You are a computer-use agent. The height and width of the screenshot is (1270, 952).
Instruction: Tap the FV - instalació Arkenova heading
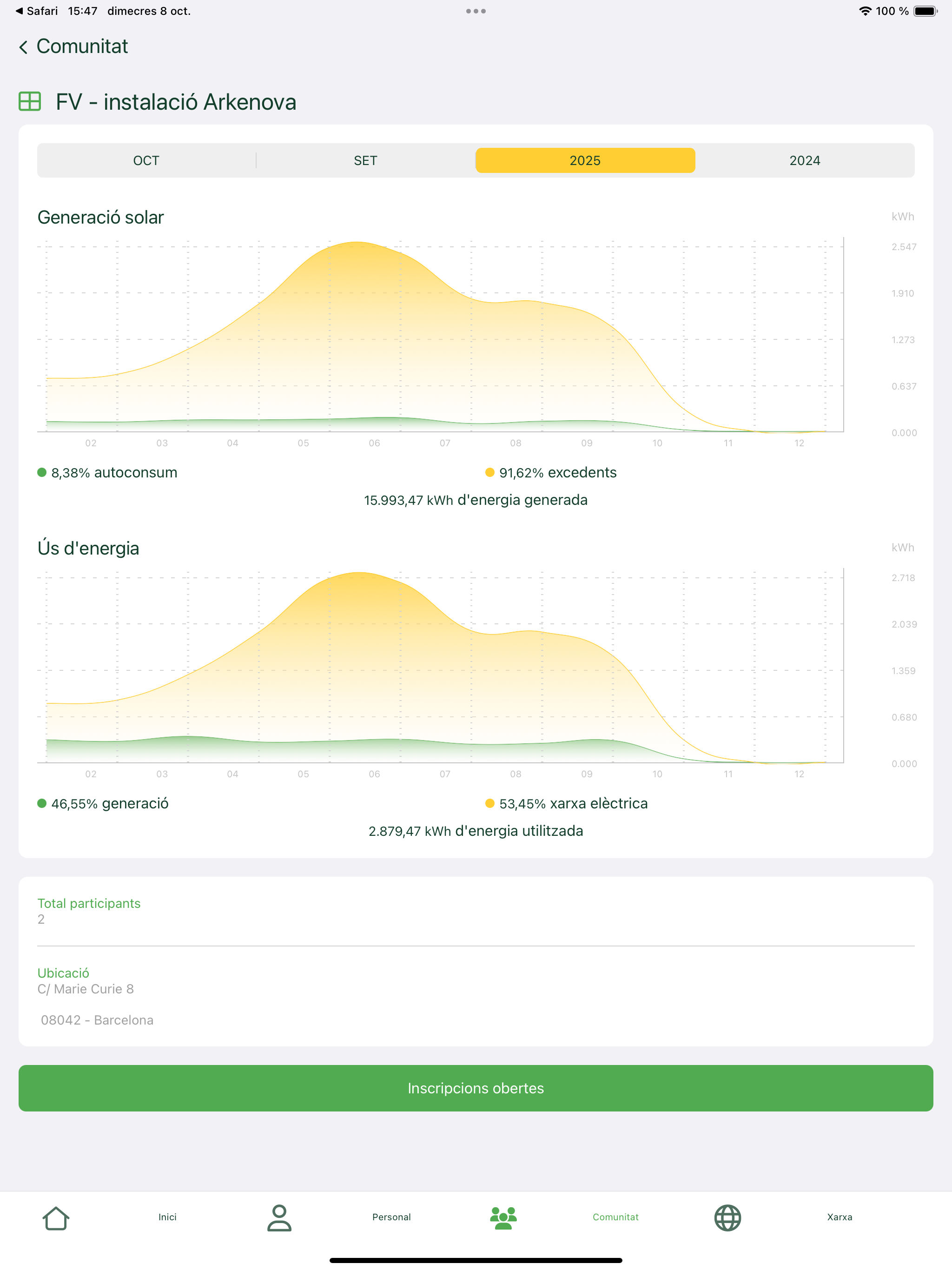click(x=176, y=102)
